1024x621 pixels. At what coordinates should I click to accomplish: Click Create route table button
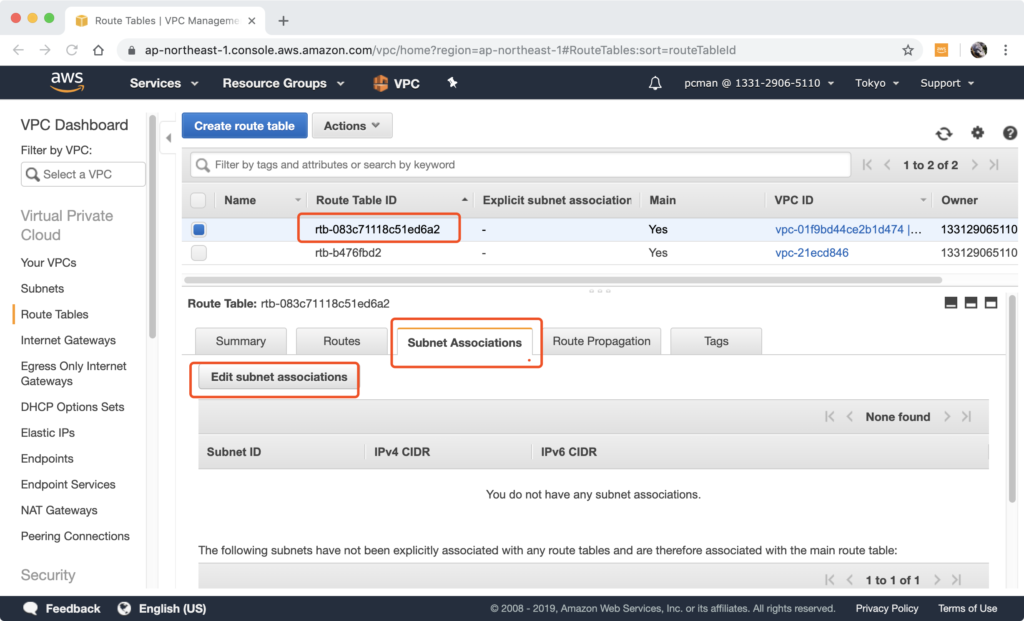click(244, 125)
